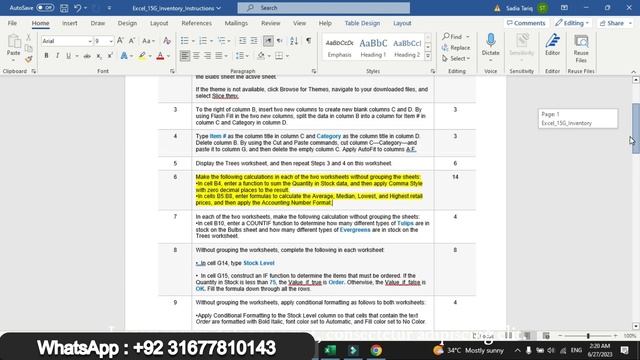Decrease paragraph indent

242,41
